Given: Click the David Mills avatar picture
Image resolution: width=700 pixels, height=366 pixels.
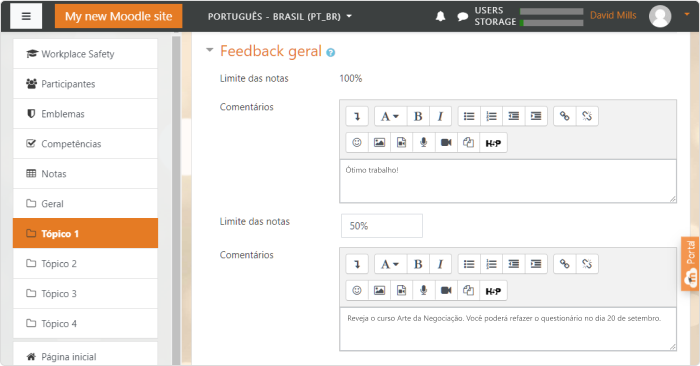Looking at the screenshot, I should (x=660, y=16).
